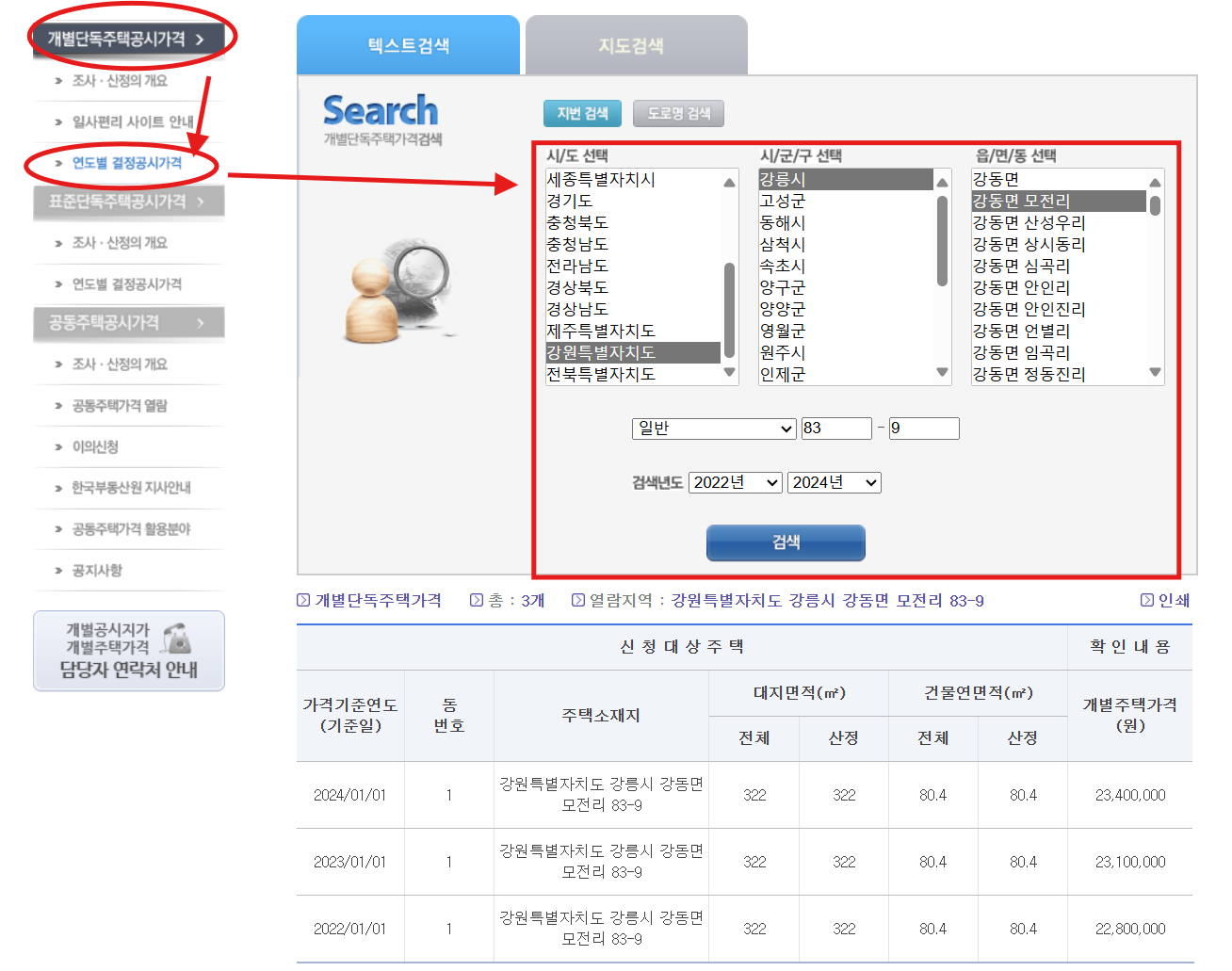Image resolution: width=1232 pixels, height=971 pixels.
Task: Select 전라남도 in 시/도 list
Action: point(633,266)
